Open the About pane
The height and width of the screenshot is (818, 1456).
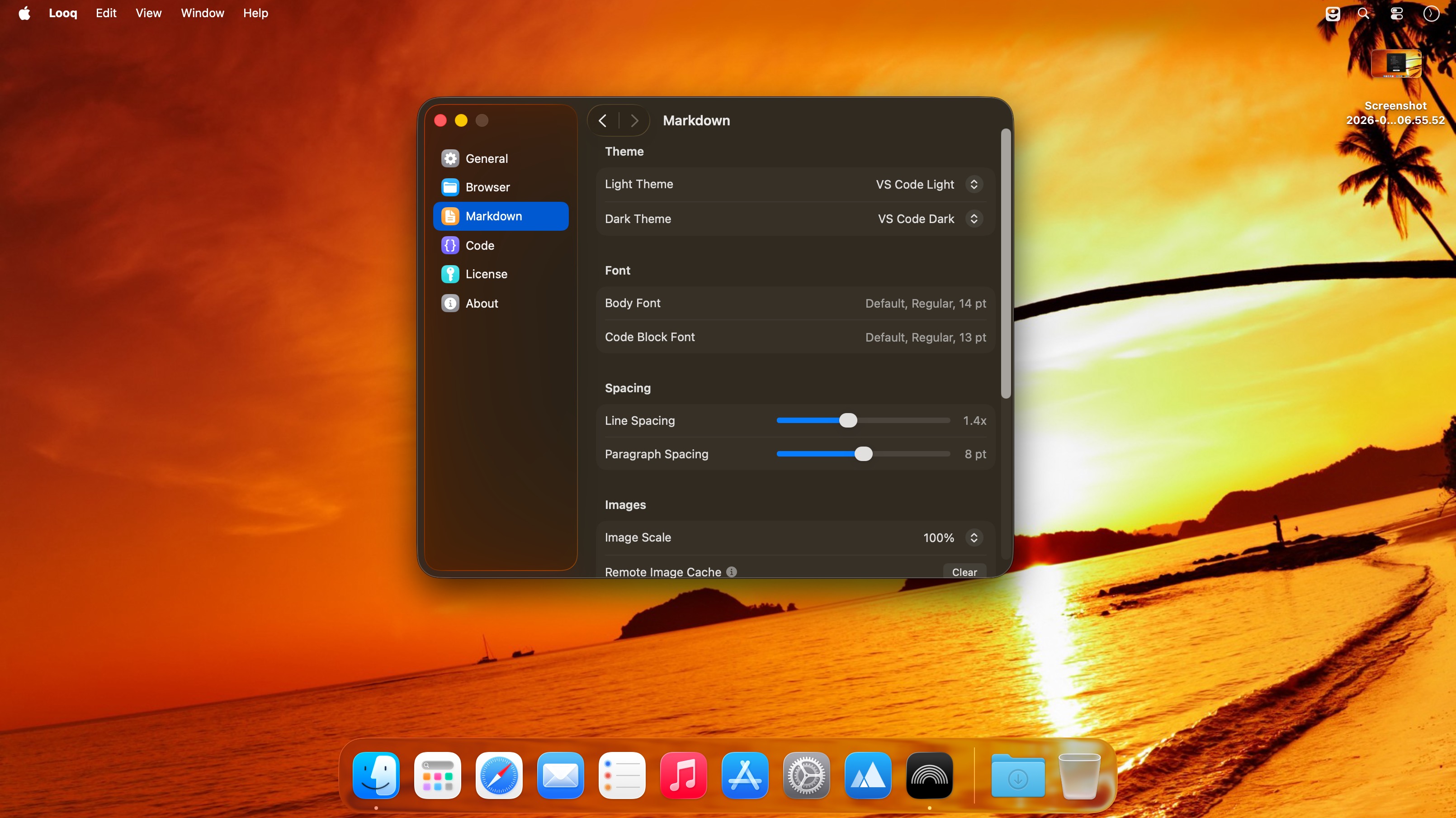500,303
